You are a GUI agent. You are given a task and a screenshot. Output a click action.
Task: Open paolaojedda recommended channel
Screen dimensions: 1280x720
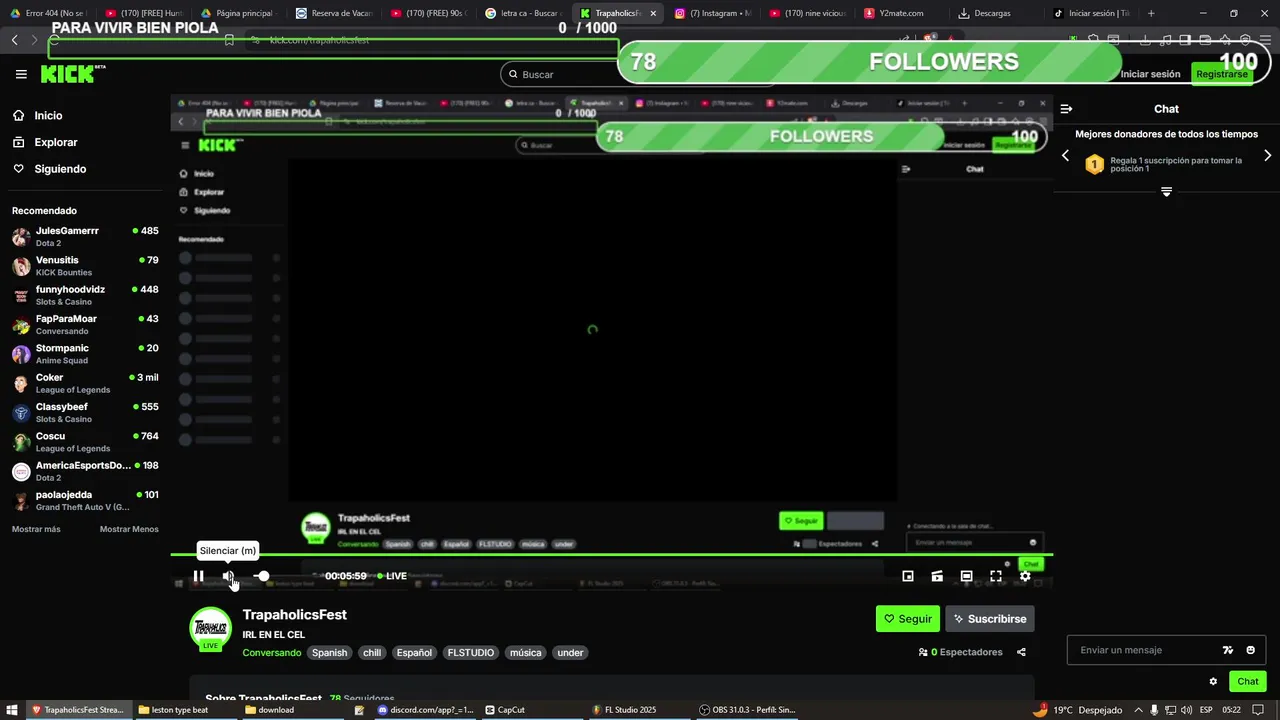(85, 501)
